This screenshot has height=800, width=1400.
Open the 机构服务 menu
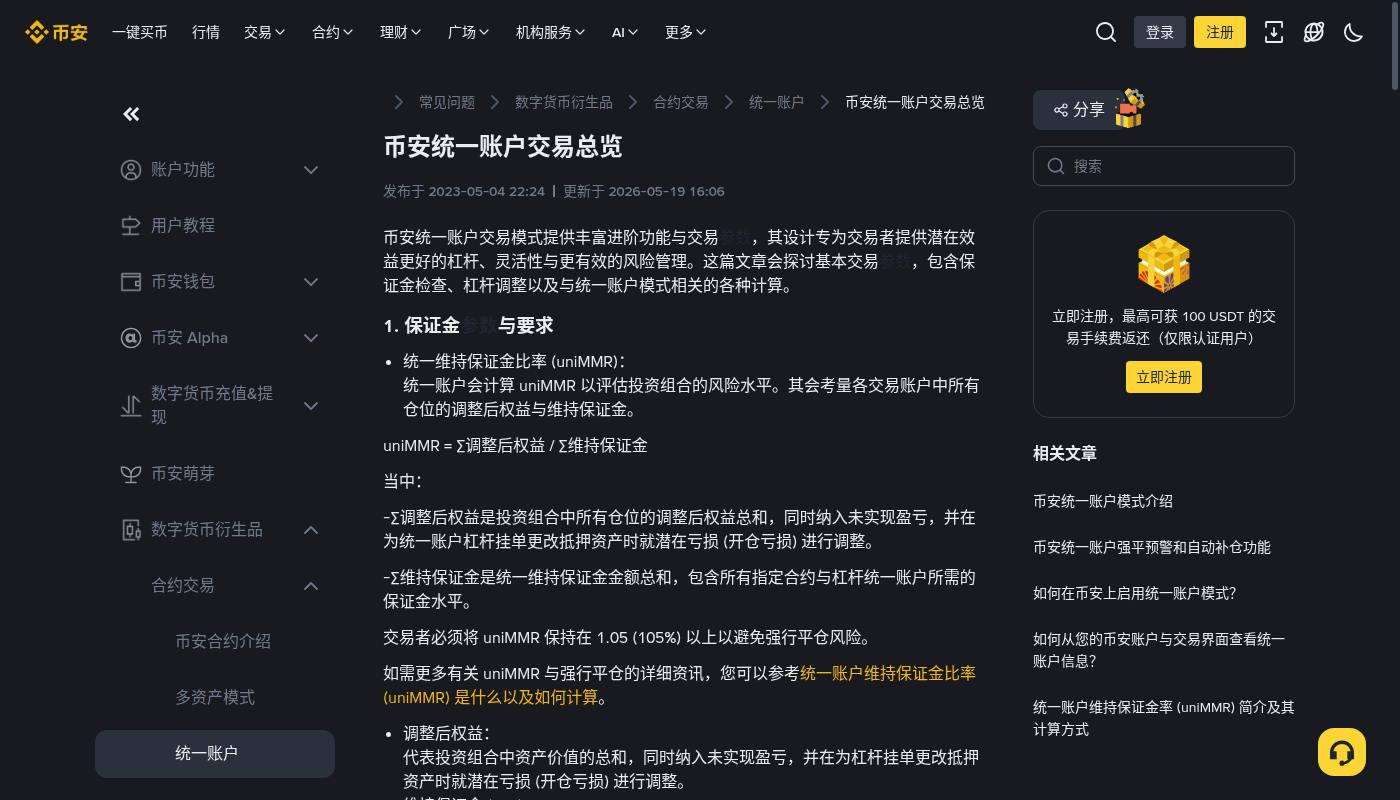coord(551,32)
